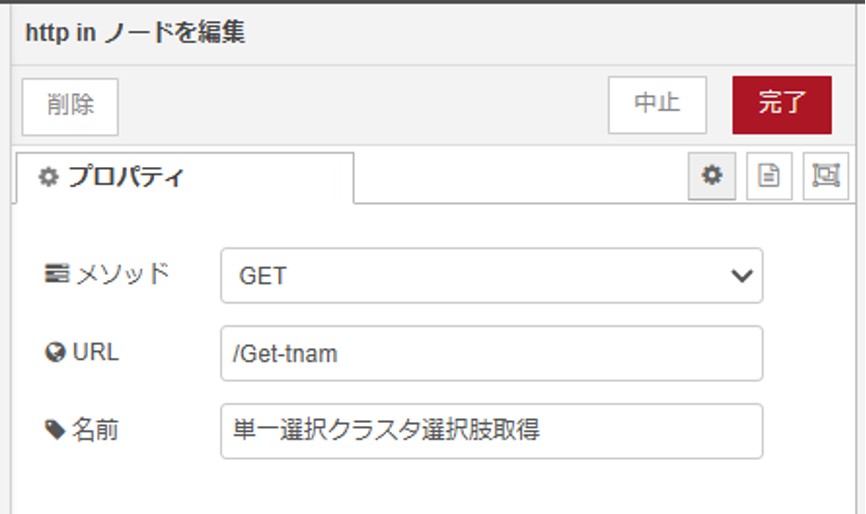Open the node appearance settings icon

point(825,176)
